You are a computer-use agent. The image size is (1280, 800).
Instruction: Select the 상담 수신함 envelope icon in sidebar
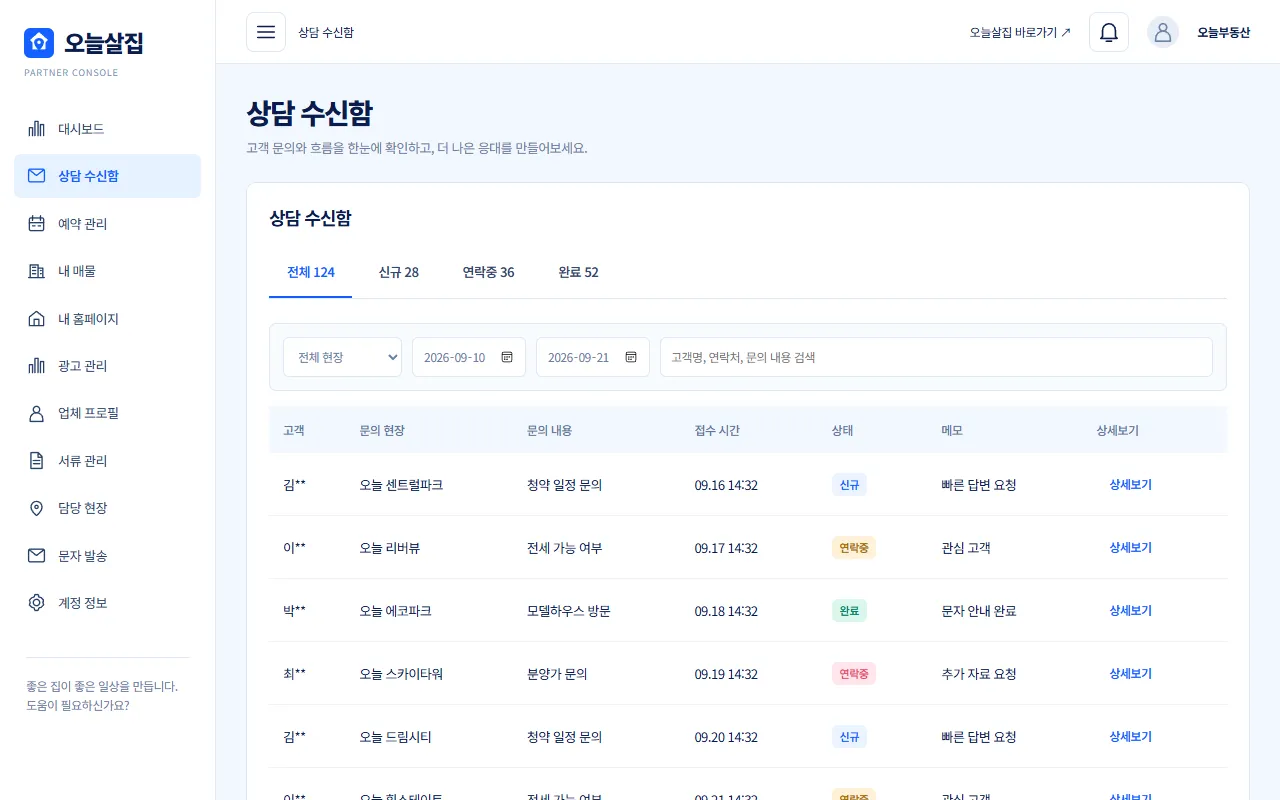(37, 176)
